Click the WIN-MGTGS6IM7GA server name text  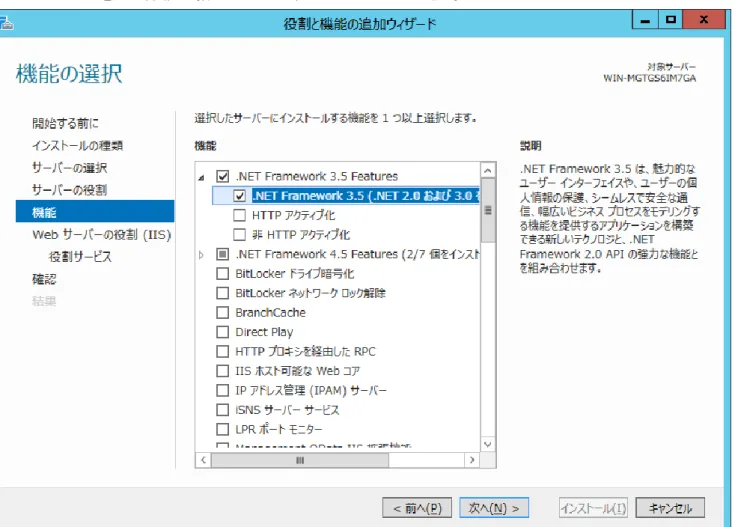point(650,78)
